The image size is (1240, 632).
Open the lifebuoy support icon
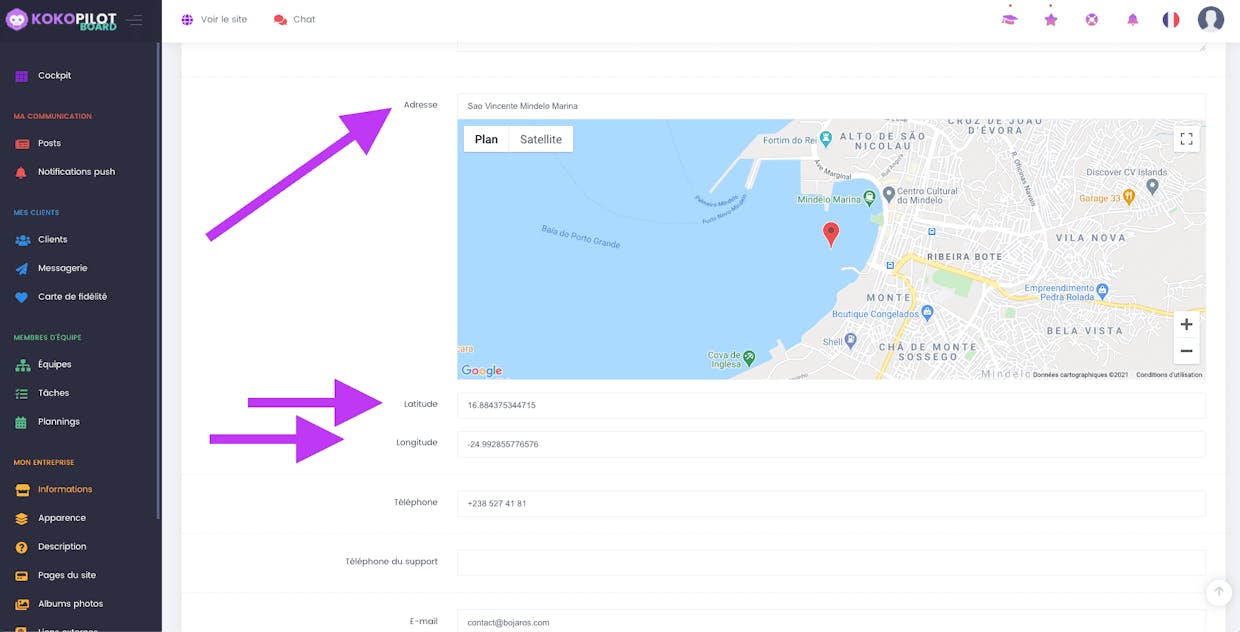pos(1092,19)
